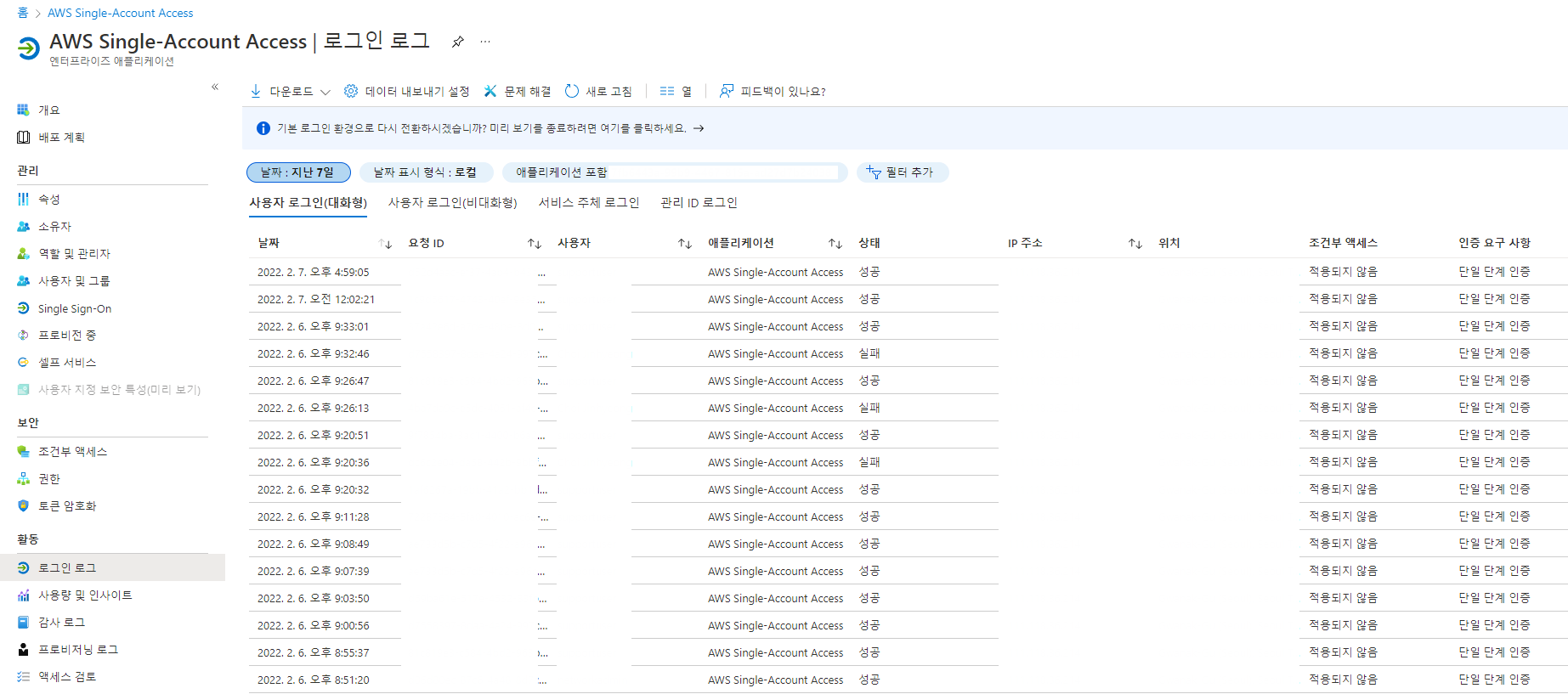This screenshot has width=1568, height=694.
Task: Open log row dated 2022. 2. 6. 오후 8:51:20
Action: point(909,680)
